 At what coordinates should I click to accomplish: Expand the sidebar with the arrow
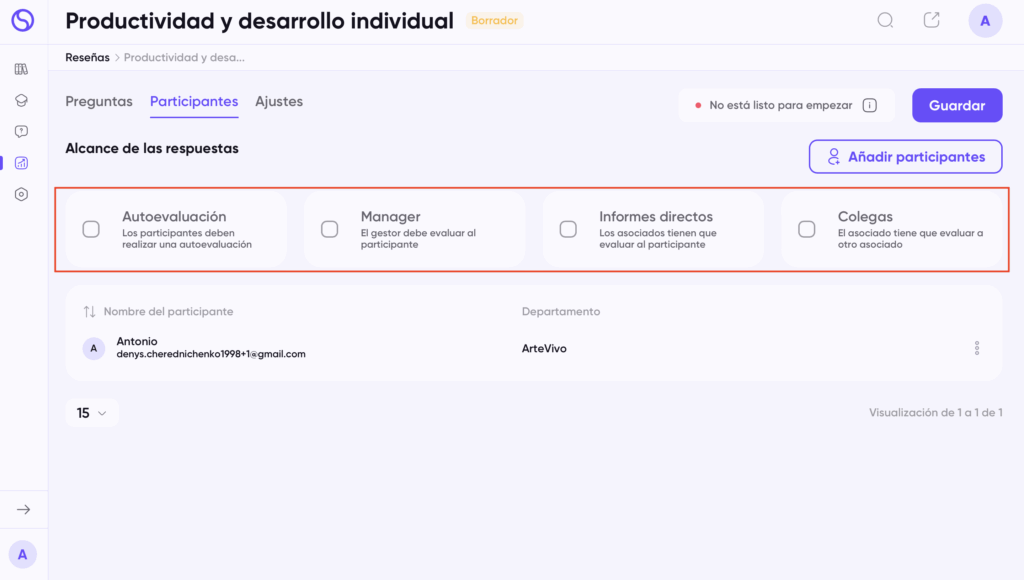pos(23,510)
